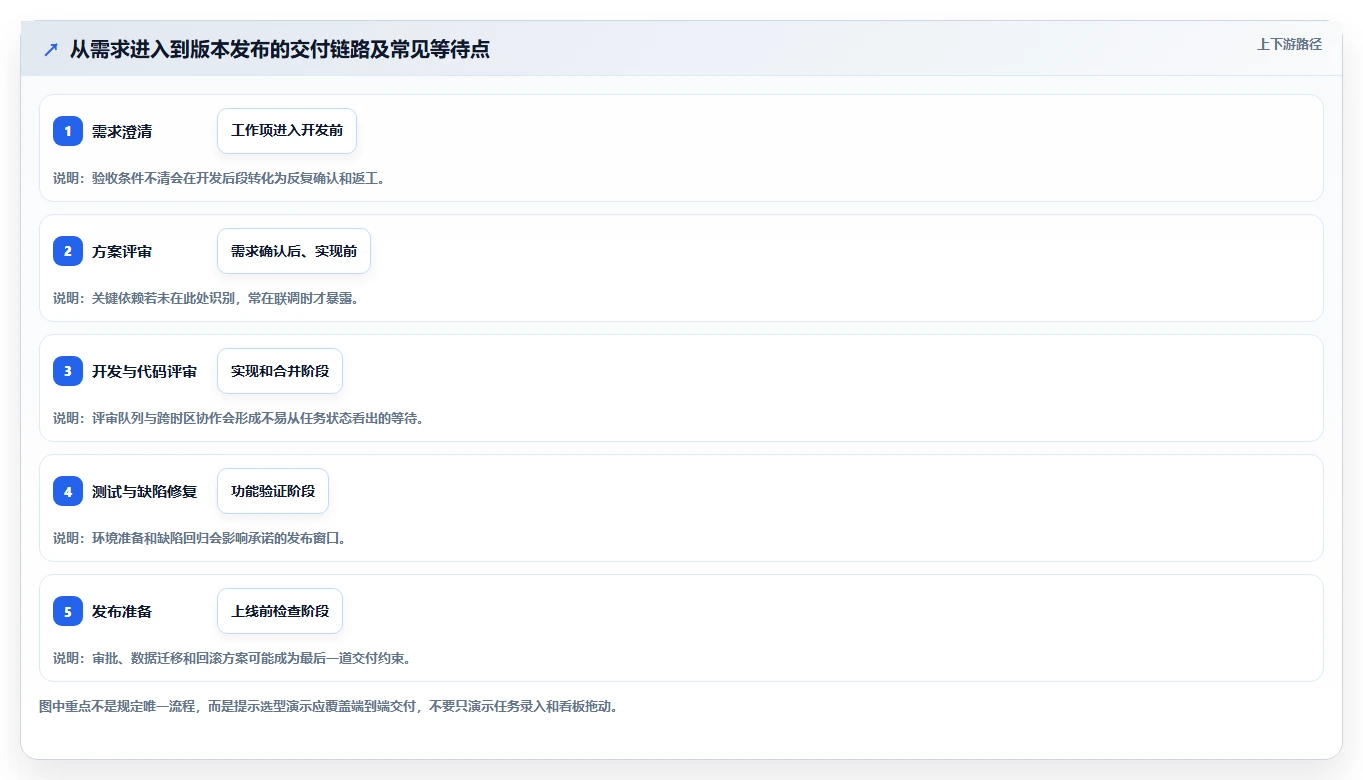The image size is (1363, 780).
Task: Click the 开发与代码评审 step title
Action: tap(145, 371)
